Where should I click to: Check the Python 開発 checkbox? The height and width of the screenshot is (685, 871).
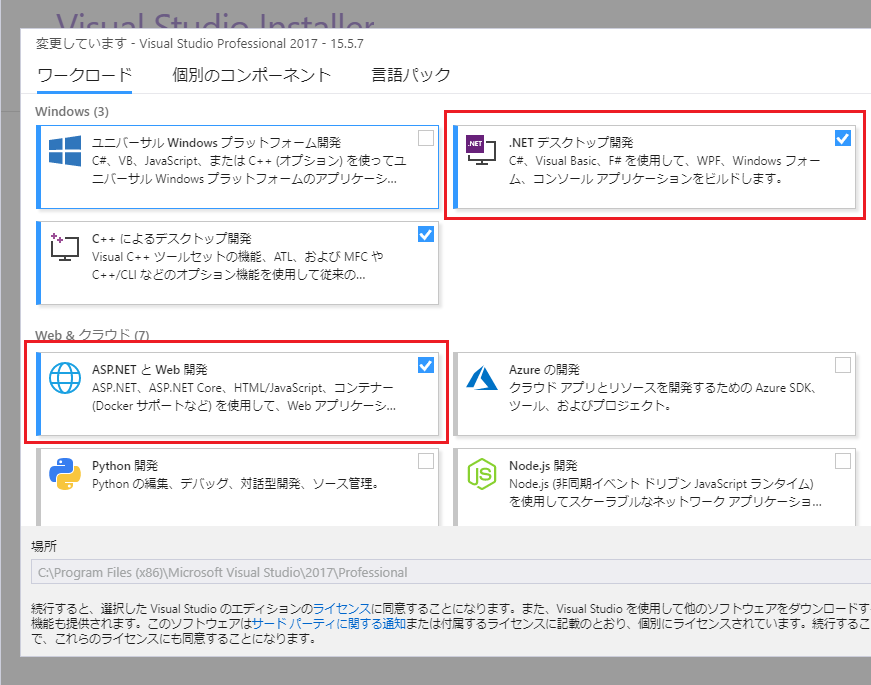[426, 461]
